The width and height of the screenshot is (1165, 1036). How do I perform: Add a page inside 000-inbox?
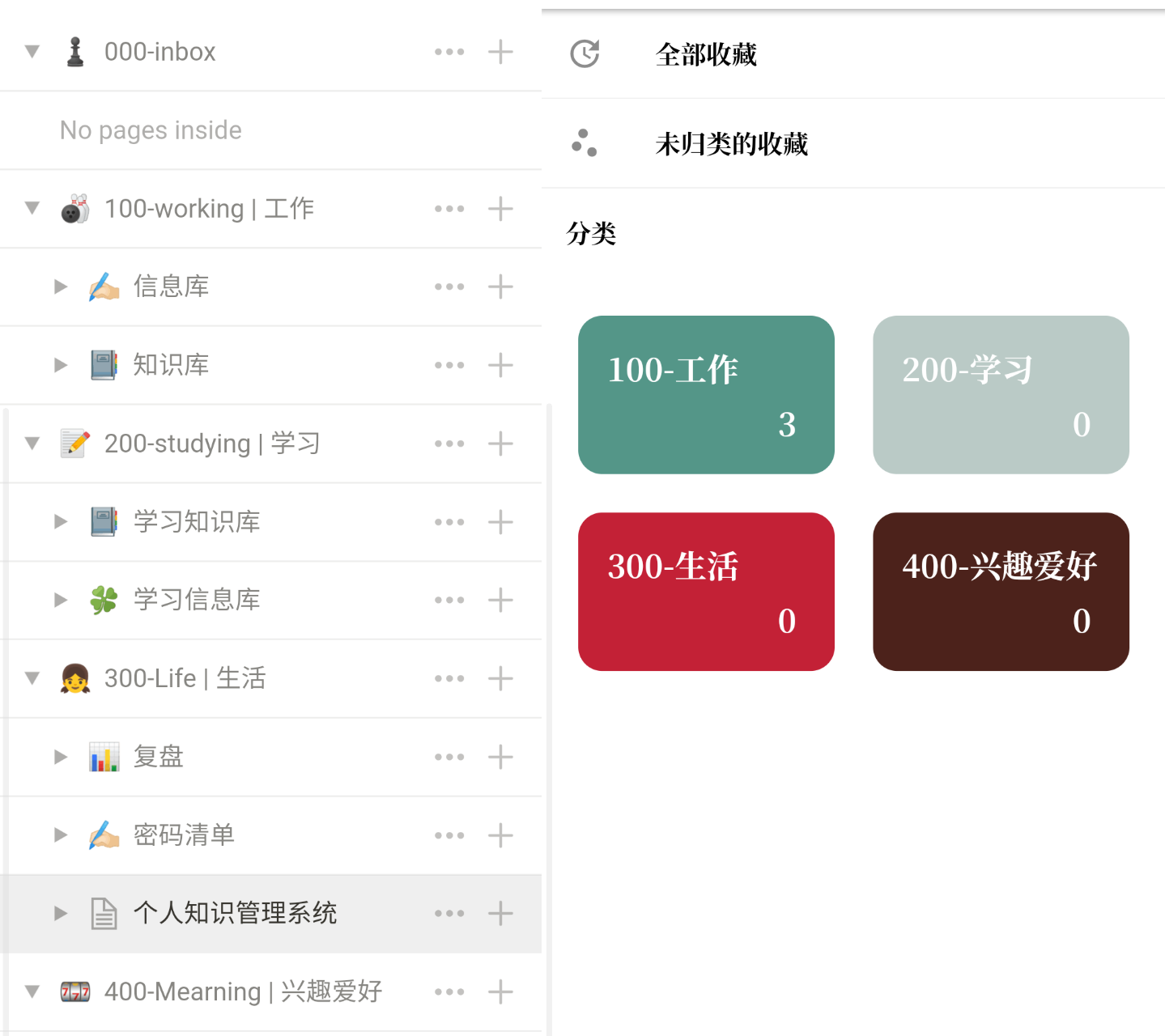[501, 52]
